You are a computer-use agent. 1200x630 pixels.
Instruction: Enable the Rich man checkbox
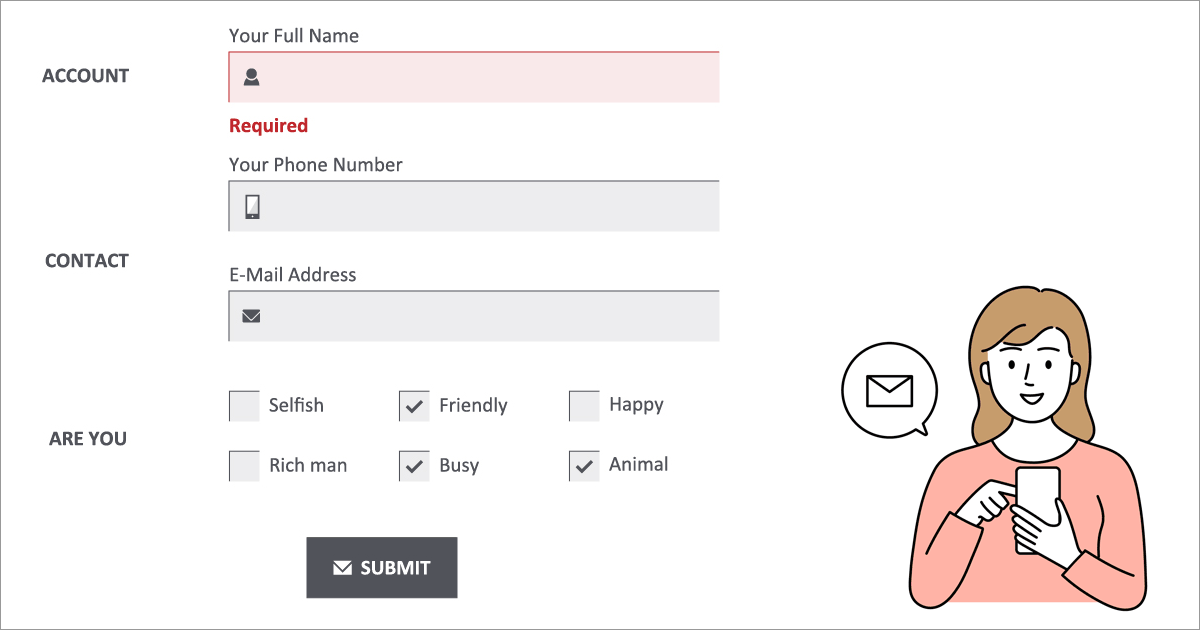tap(244, 466)
